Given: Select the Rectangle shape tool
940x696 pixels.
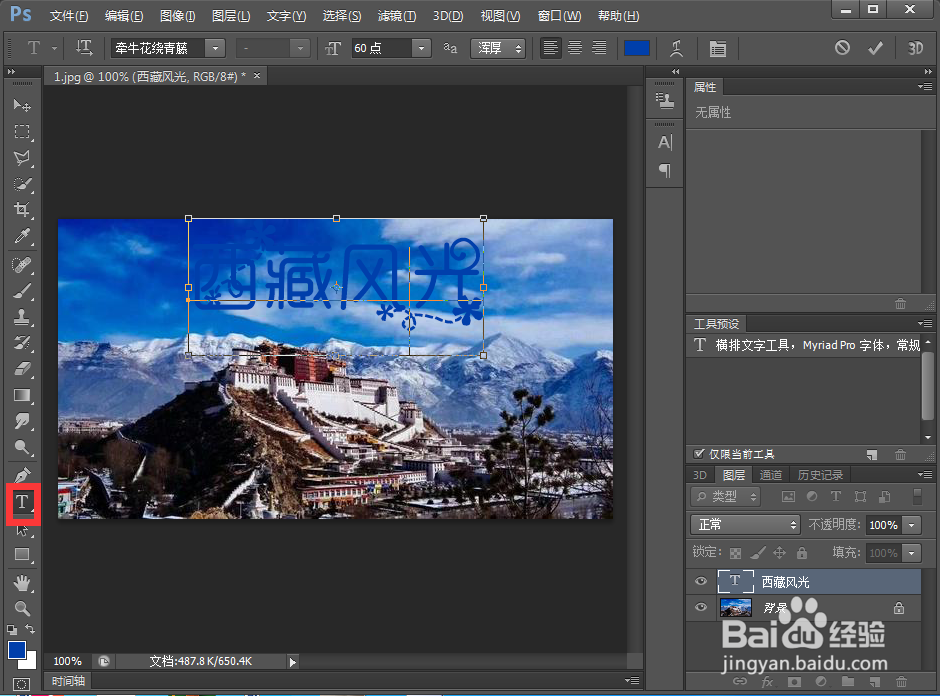Looking at the screenshot, I should tap(22, 555).
